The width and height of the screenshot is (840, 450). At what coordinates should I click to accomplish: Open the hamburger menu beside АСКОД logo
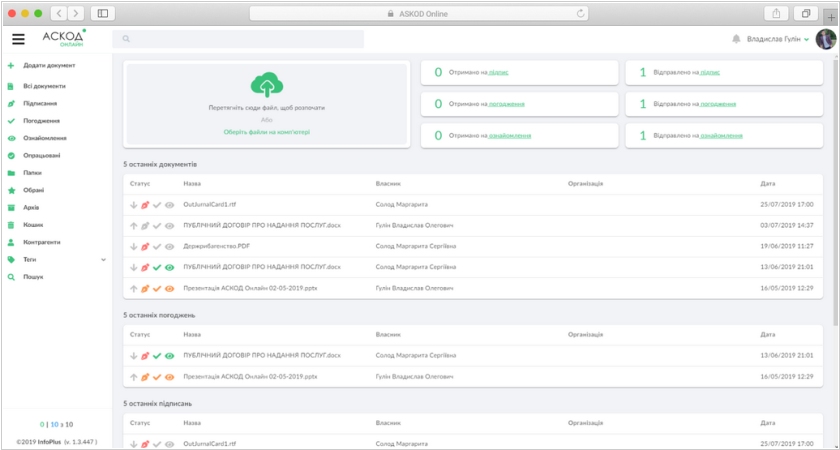coord(18,39)
